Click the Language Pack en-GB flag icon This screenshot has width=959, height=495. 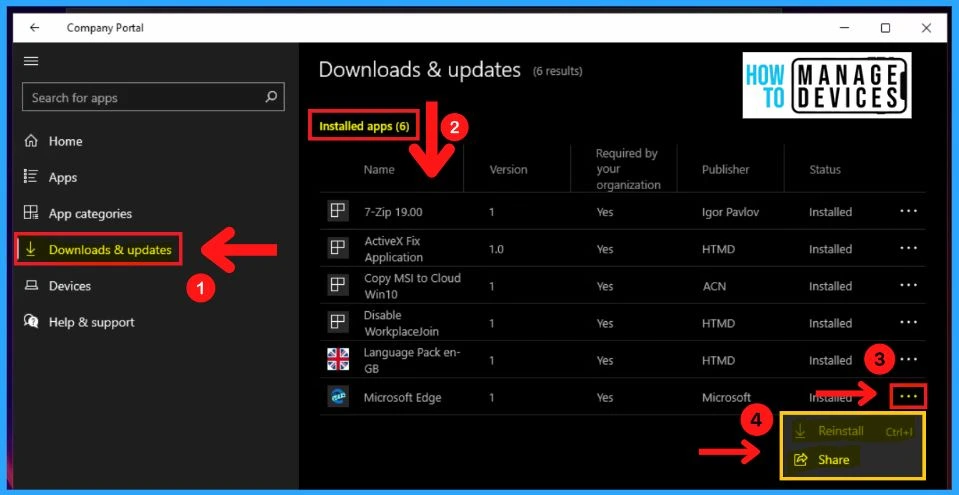pos(338,360)
